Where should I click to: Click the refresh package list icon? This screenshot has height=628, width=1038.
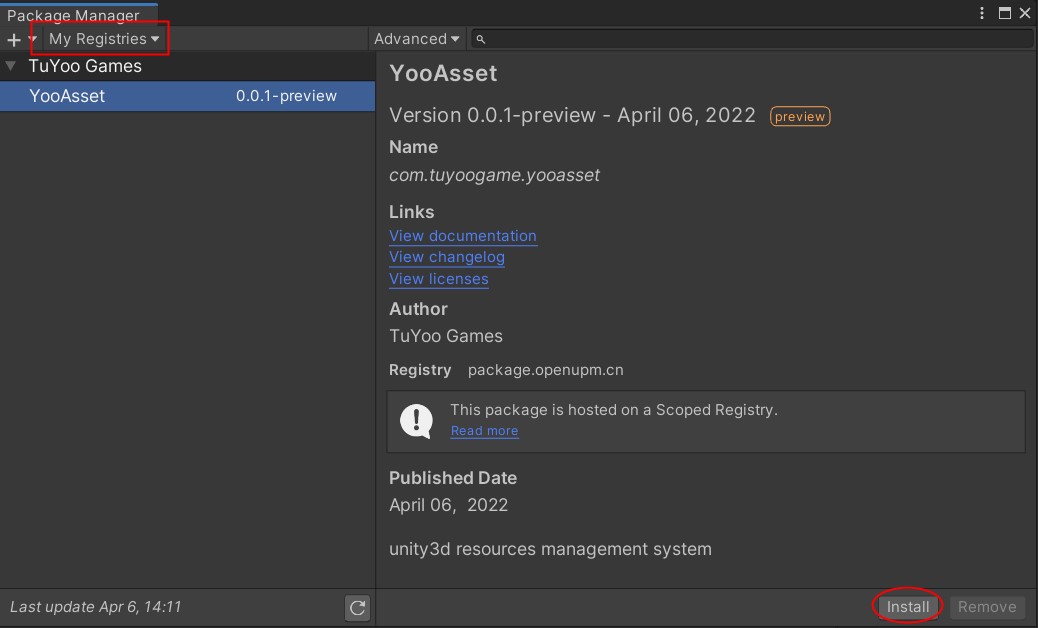357,607
